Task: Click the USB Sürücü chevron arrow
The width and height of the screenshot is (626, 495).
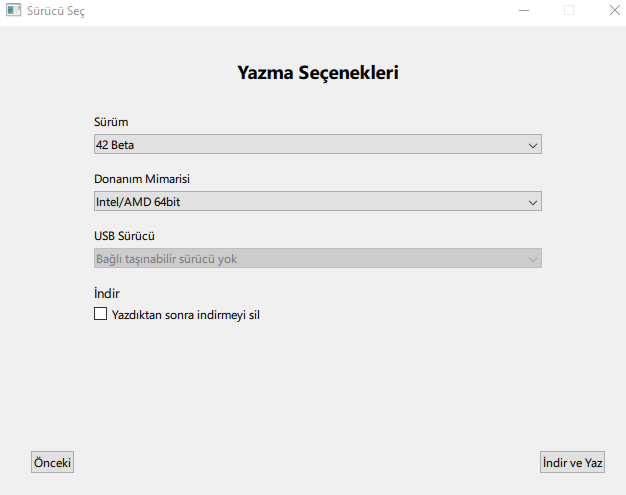Action: tap(532, 259)
